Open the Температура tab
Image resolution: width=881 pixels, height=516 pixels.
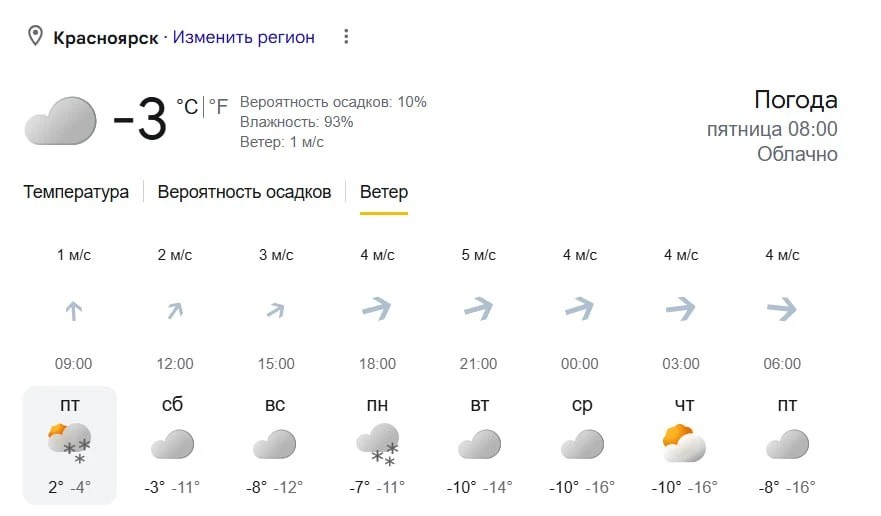coord(76,192)
